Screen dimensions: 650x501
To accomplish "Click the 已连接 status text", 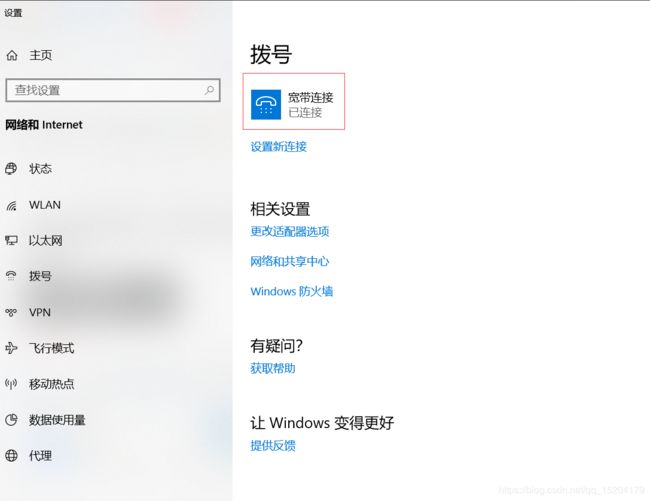I will 305,112.
